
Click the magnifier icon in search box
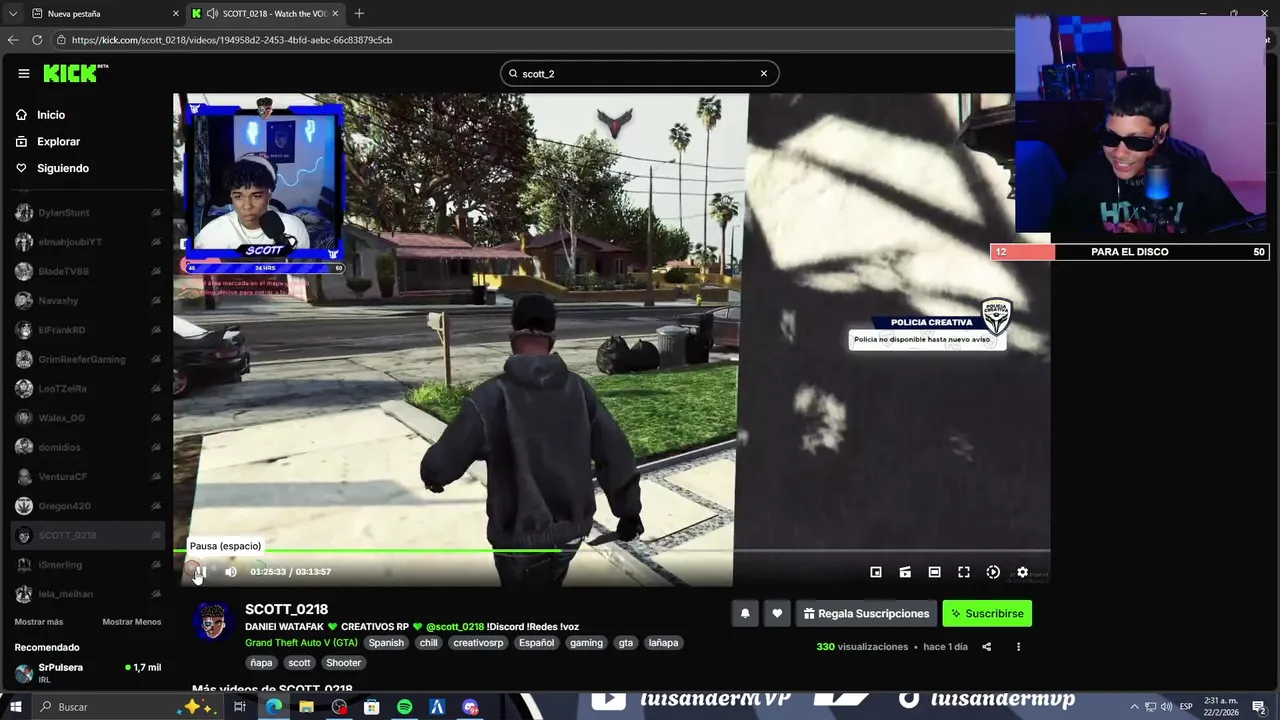513,73
